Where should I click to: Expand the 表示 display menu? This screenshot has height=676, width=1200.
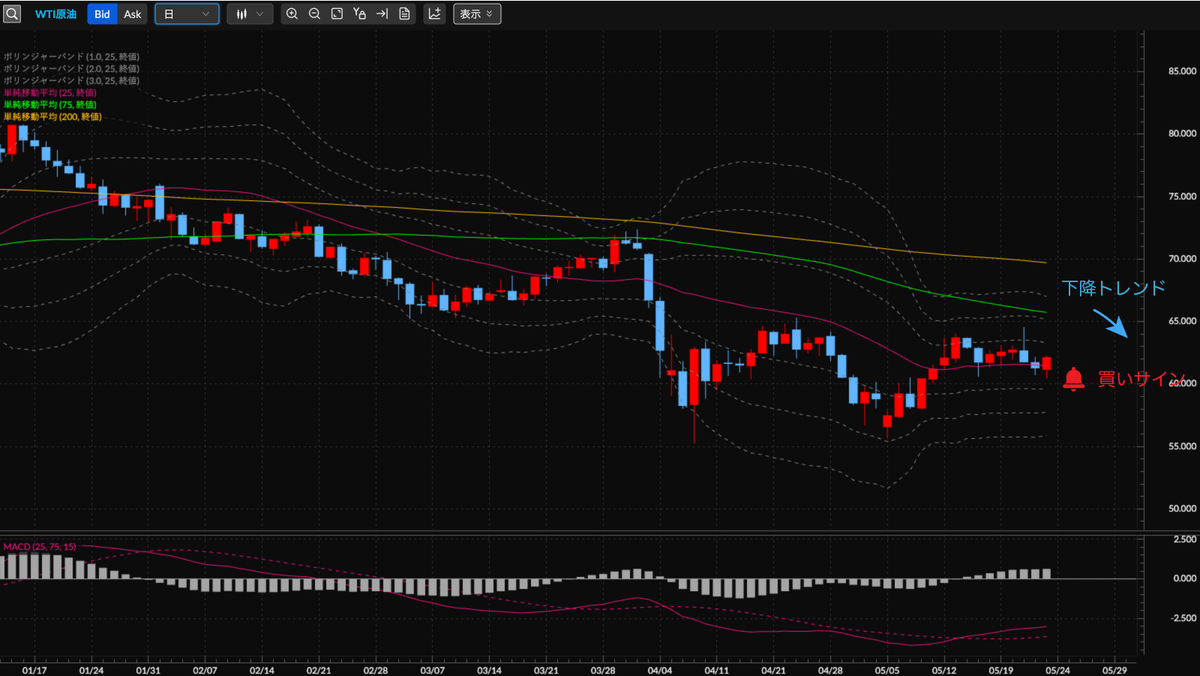477,14
